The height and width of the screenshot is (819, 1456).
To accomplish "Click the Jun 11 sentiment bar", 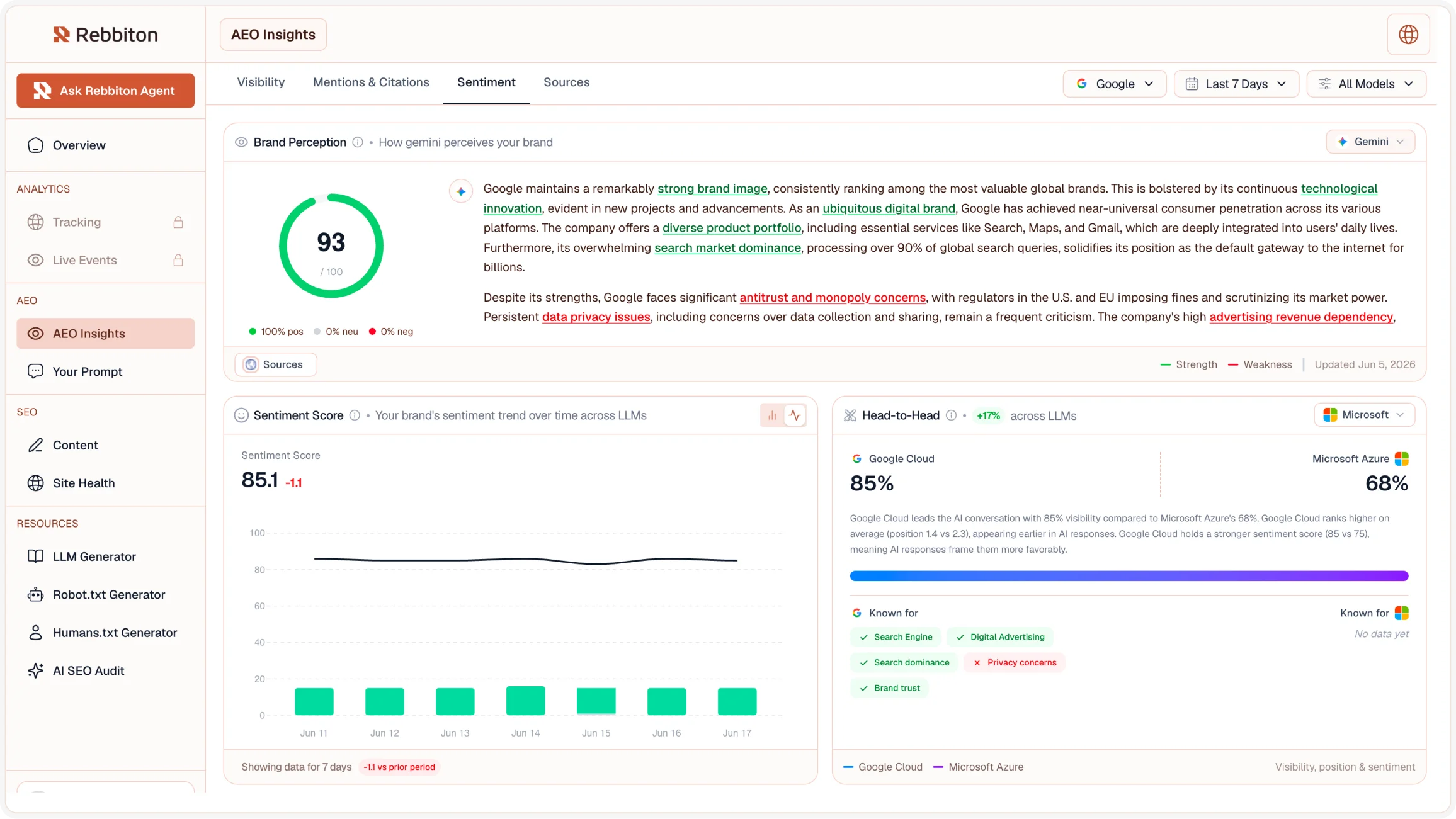I will tap(314, 701).
